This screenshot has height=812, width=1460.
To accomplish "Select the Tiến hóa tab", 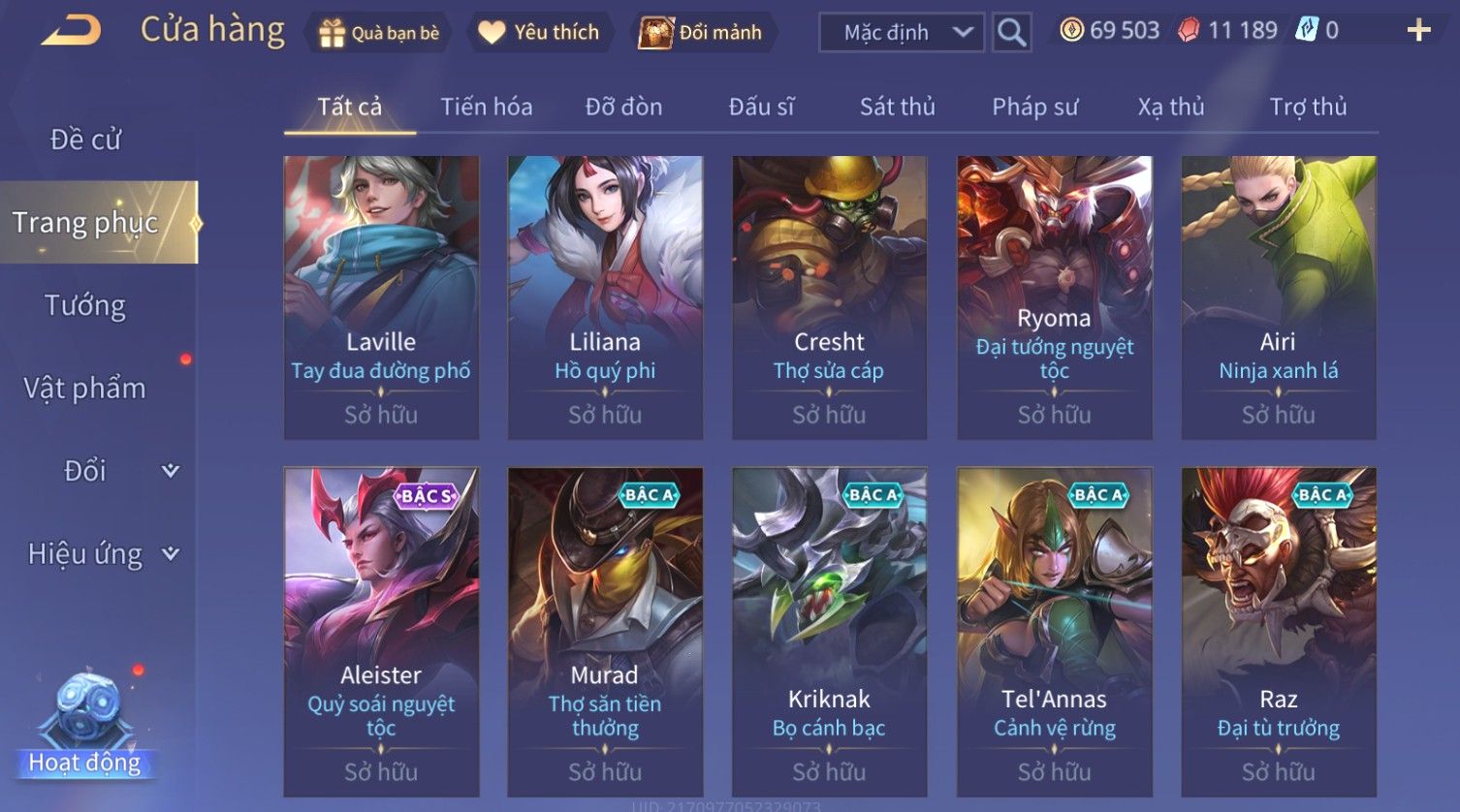I will pos(487,107).
